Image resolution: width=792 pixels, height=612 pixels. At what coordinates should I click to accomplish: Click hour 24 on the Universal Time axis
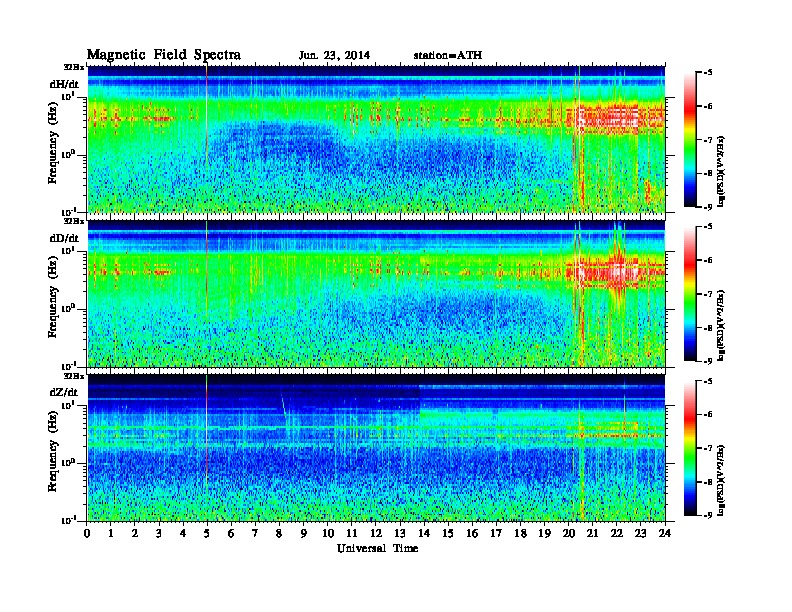[x=665, y=533]
